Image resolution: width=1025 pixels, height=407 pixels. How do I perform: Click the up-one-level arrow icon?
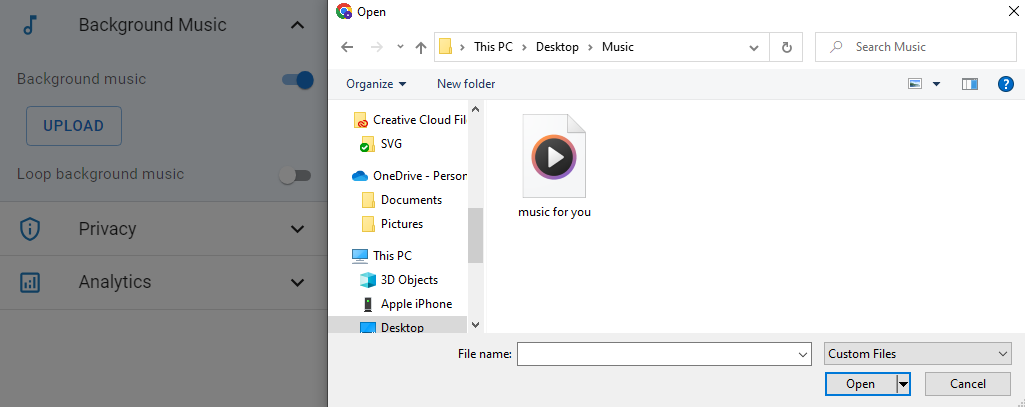pos(421,47)
